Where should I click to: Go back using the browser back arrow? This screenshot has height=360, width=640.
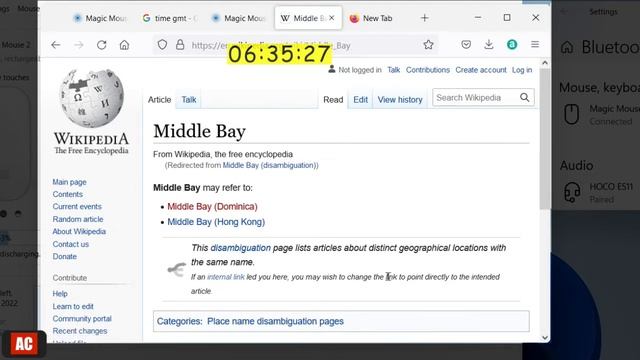coord(56,45)
